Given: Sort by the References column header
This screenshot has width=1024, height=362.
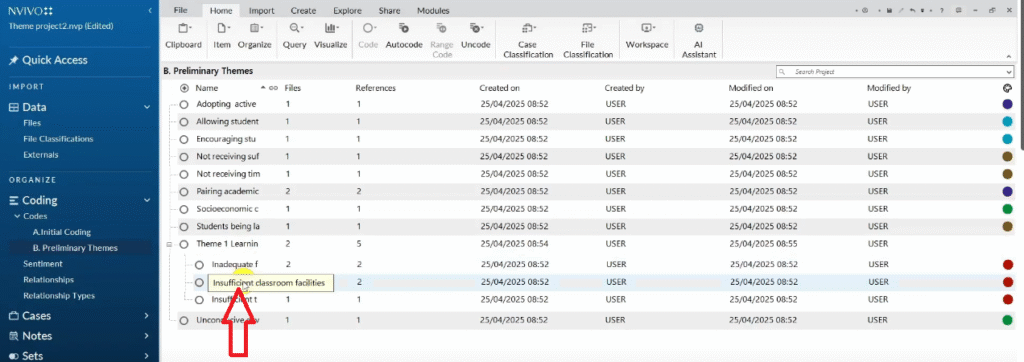Looking at the screenshot, I should (x=376, y=88).
